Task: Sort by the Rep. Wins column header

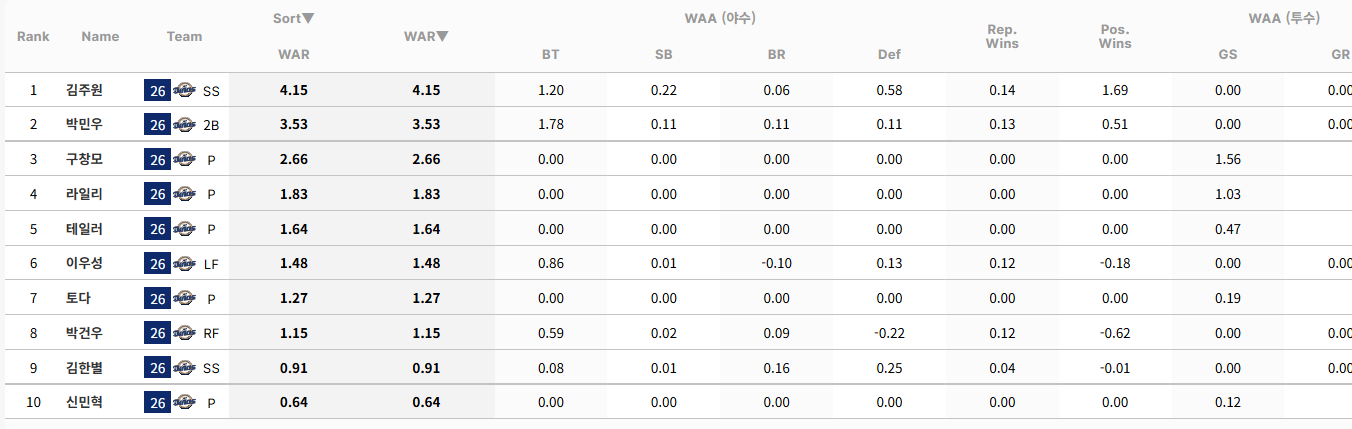Action: pos(1002,37)
